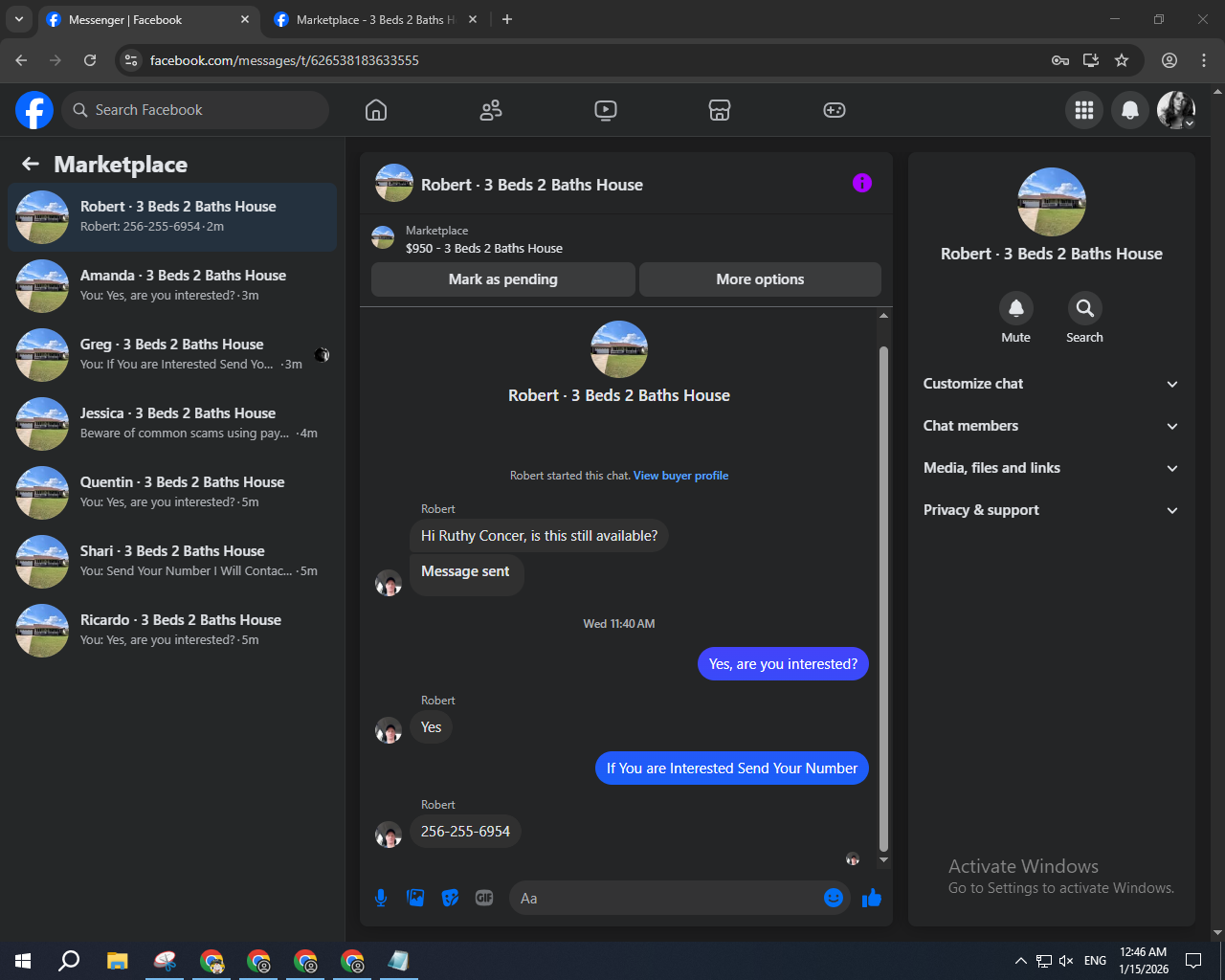Open the account profile picture menu
The image size is (1225, 980).
(x=1176, y=110)
